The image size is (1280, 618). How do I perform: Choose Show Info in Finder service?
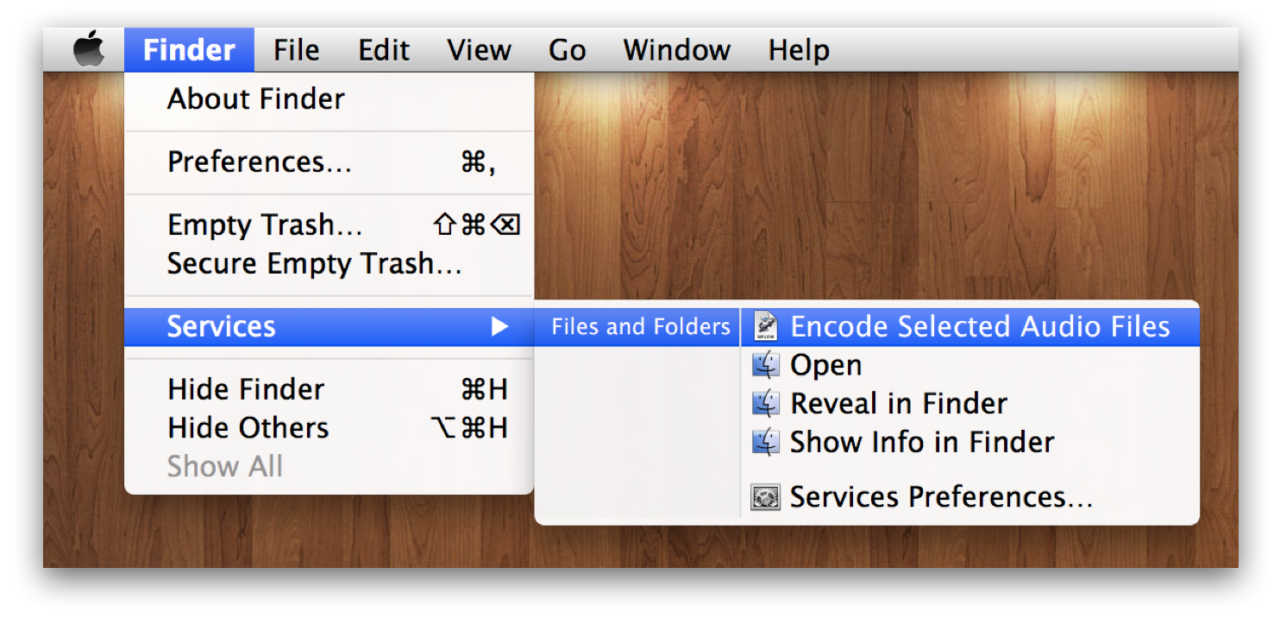coord(969,442)
